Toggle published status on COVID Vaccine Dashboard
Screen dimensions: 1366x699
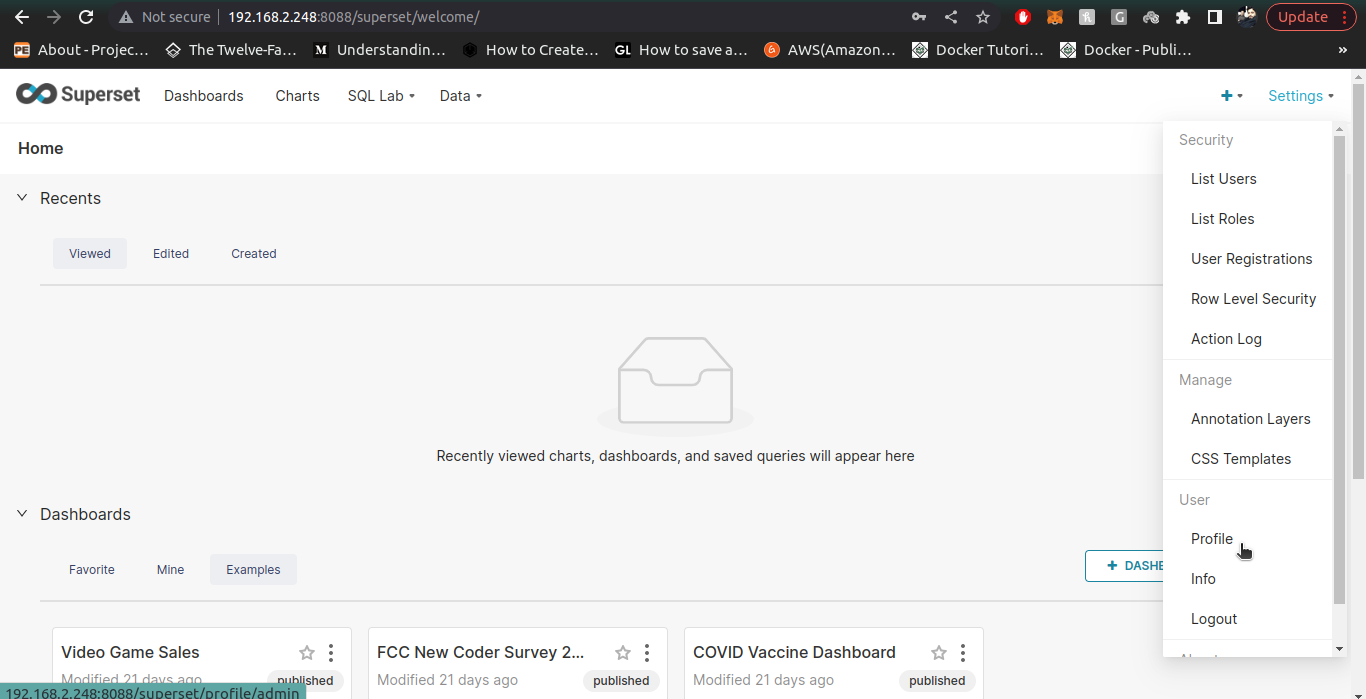tap(936, 680)
